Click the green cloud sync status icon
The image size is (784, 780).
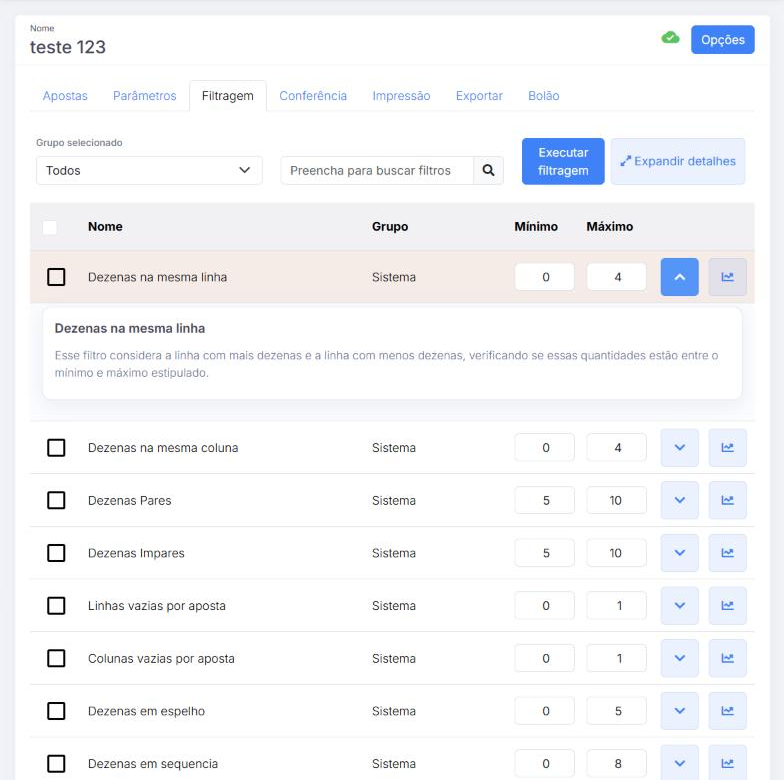coord(670,38)
